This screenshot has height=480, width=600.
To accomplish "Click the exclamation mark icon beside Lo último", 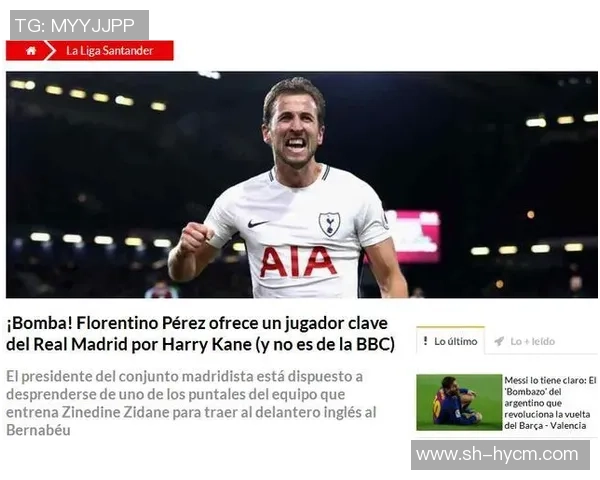I will pyautogui.click(x=426, y=340).
